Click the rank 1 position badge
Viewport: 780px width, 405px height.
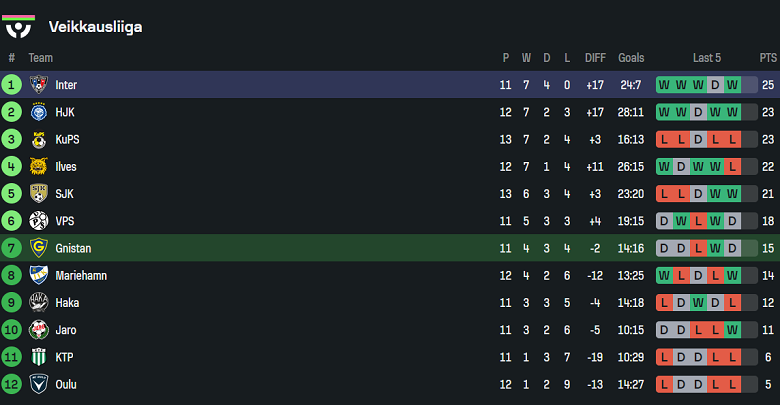tap(12, 85)
